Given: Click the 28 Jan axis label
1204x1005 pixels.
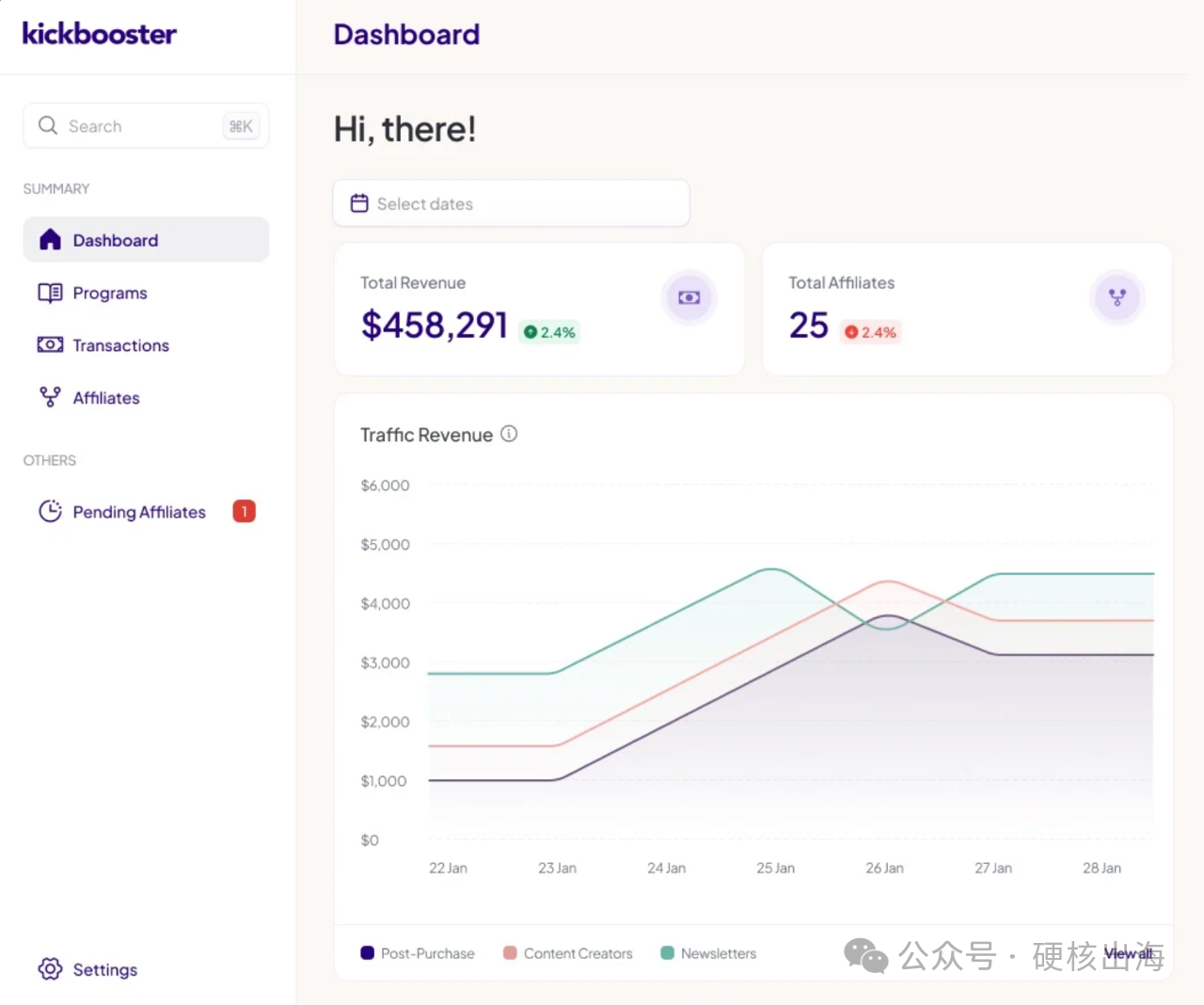Looking at the screenshot, I should coord(1102,868).
